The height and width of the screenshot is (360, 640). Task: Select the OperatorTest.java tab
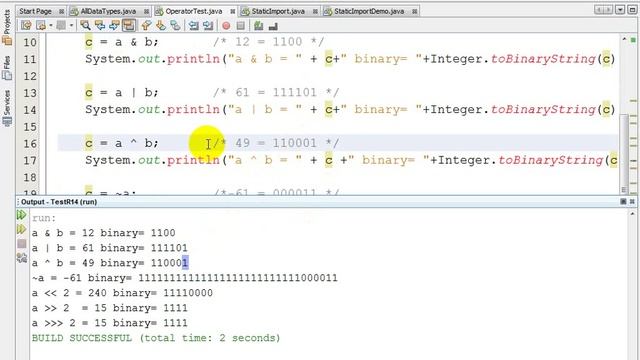pyautogui.click(x=193, y=11)
